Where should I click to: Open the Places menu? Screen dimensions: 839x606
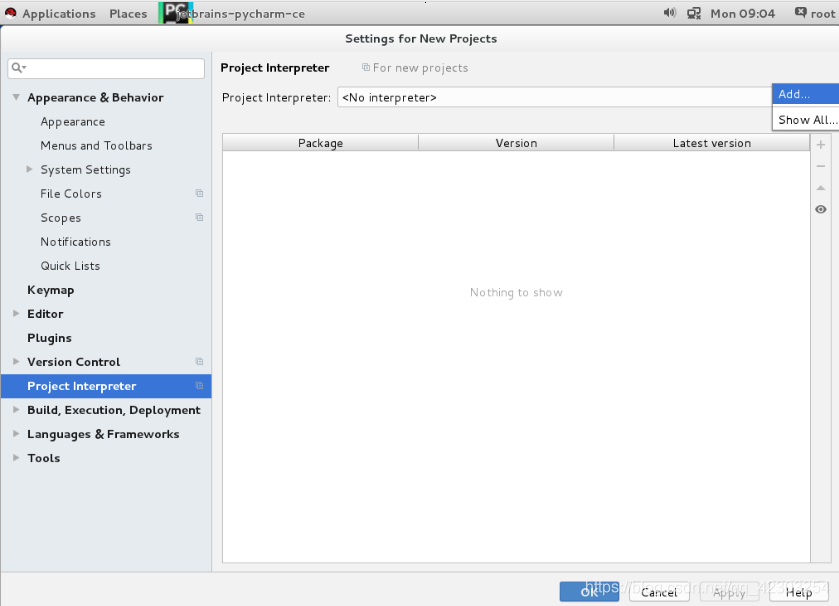128,14
